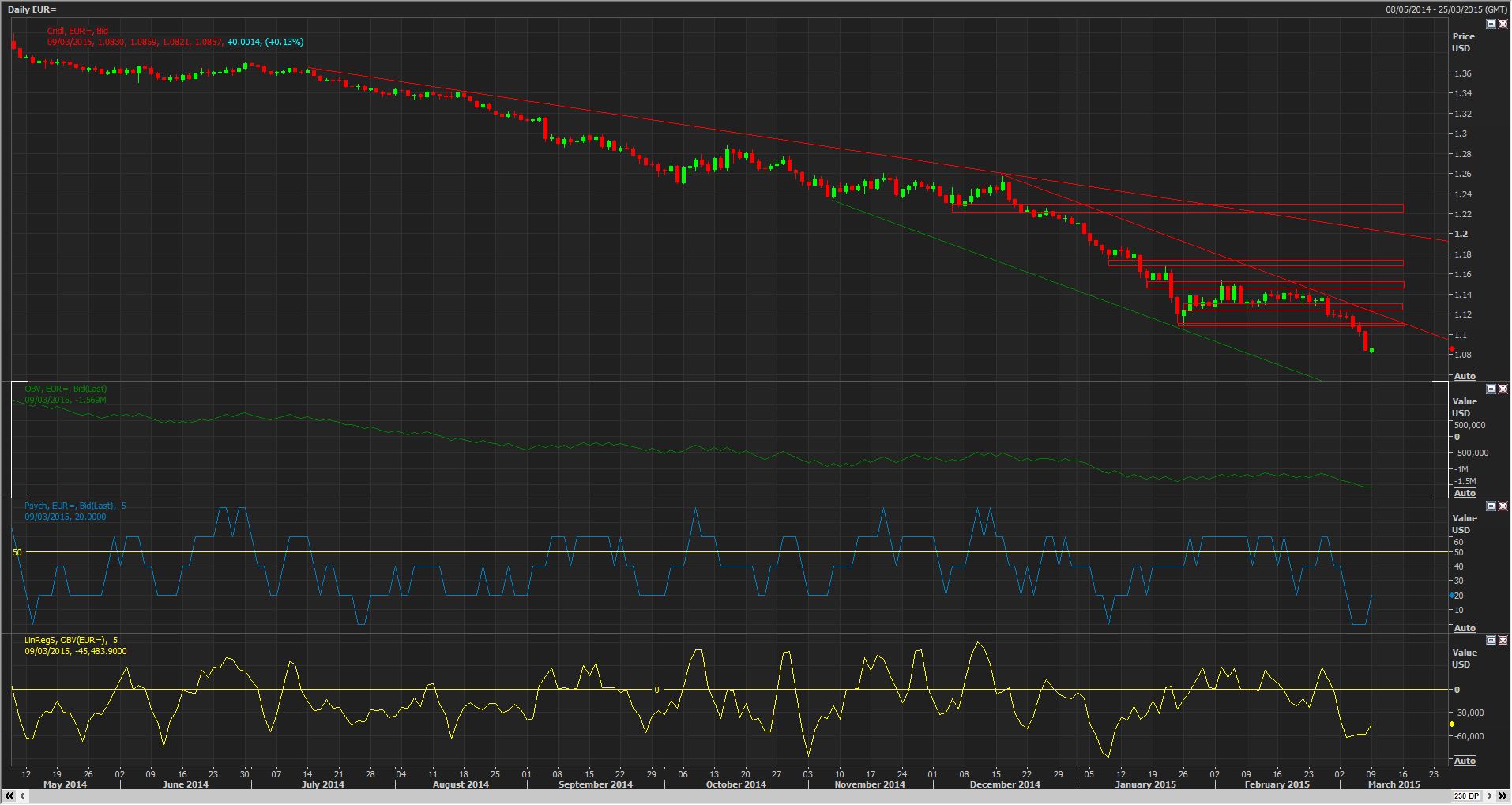Maximize the price candlestick pane
Image resolution: width=1512 pixels, height=805 pixels.
pyautogui.click(x=1491, y=24)
